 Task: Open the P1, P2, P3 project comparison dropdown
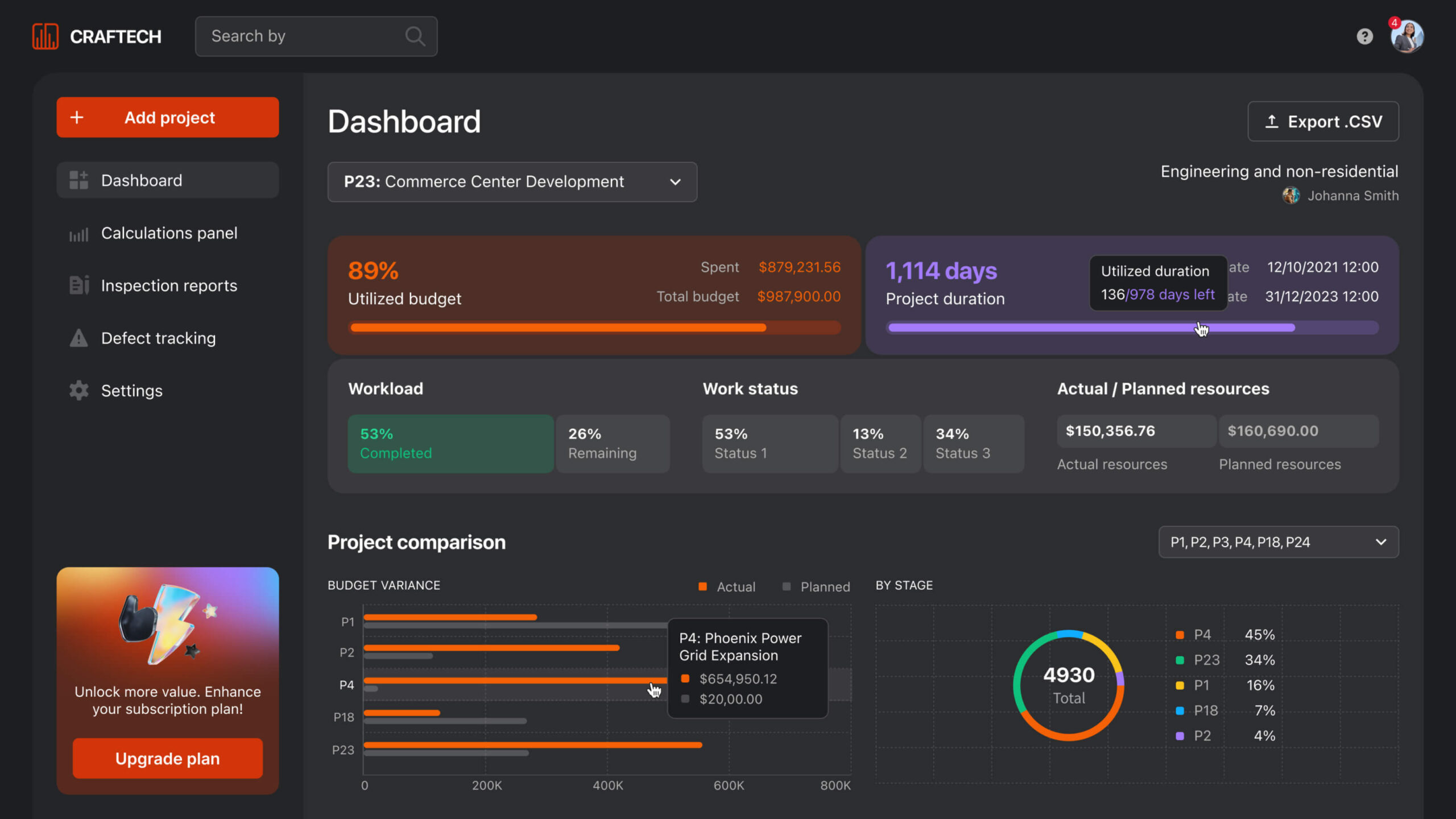click(1278, 542)
